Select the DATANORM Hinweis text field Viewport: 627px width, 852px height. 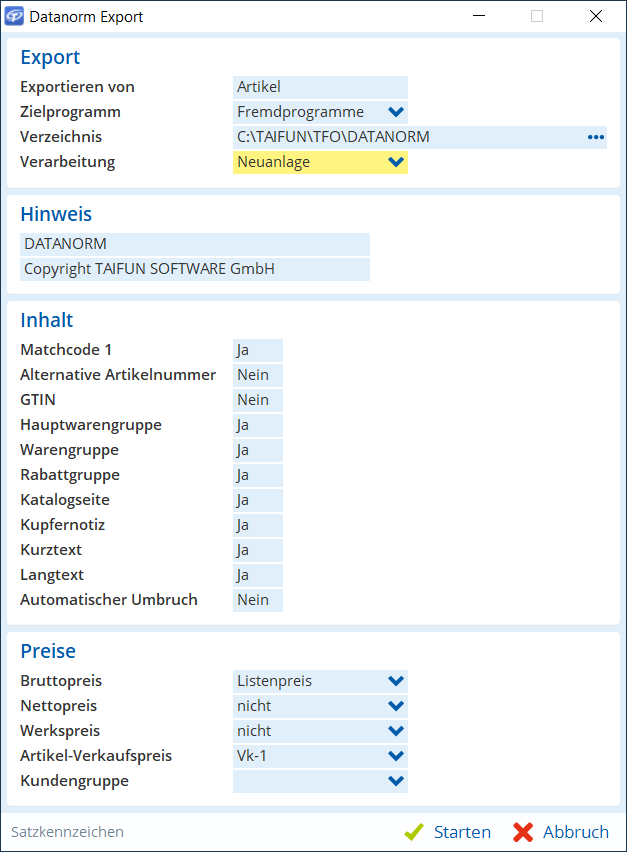click(x=195, y=244)
